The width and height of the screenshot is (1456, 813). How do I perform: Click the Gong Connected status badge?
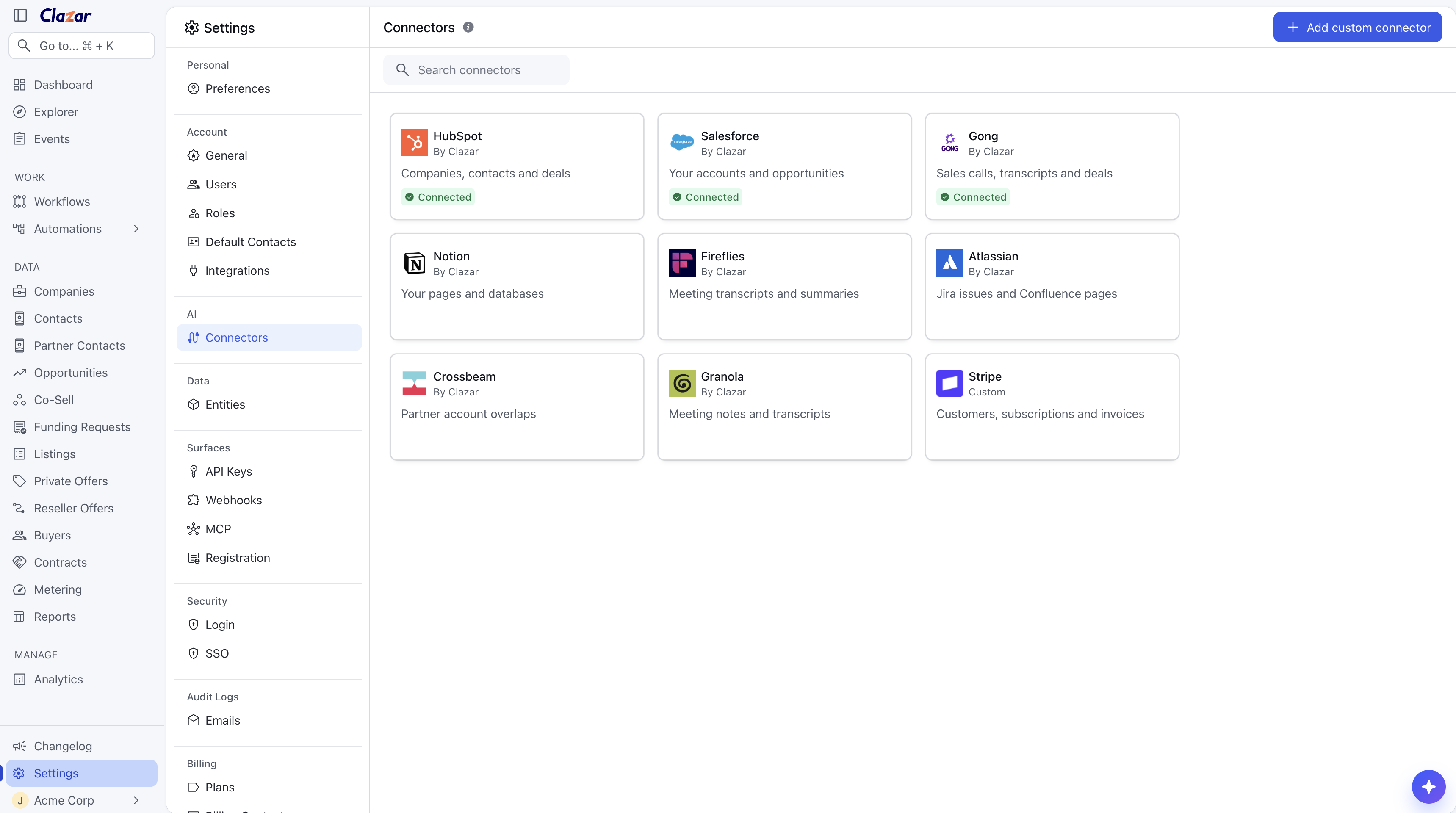[973, 196]
